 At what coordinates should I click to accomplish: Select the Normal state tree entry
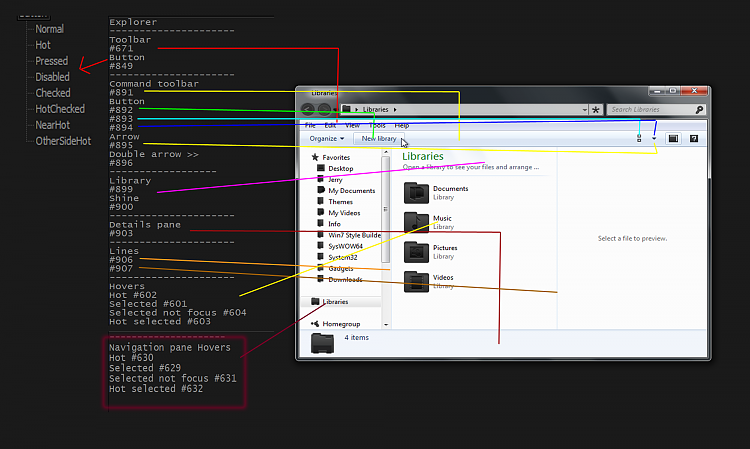tap(49, 29)
